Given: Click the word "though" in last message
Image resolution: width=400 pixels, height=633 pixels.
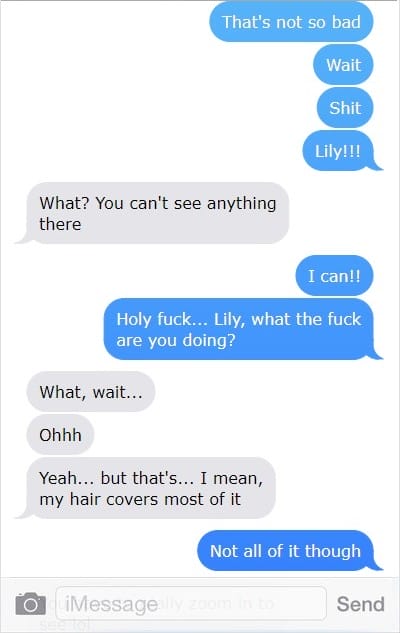Looking at the screenshot, I should pyautogui.click(x=333, y=551).
